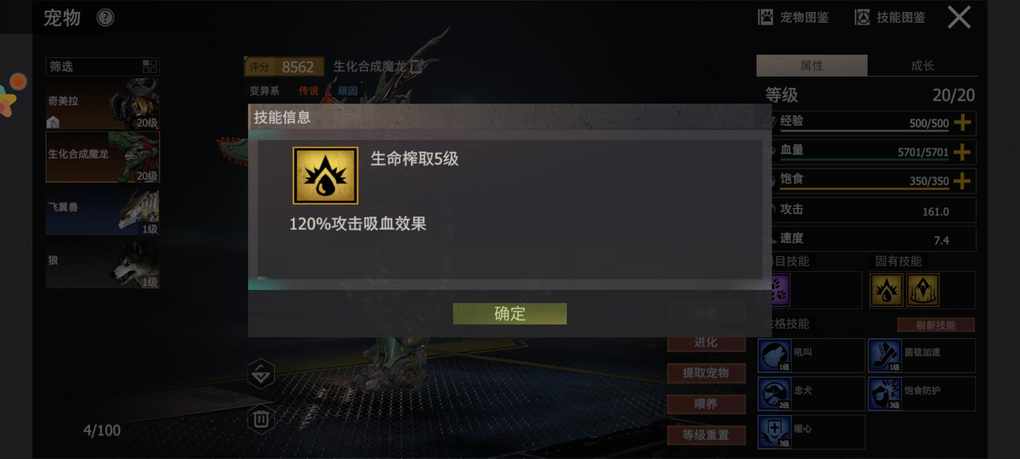Click the trash delete pet icon

point(261,419)
